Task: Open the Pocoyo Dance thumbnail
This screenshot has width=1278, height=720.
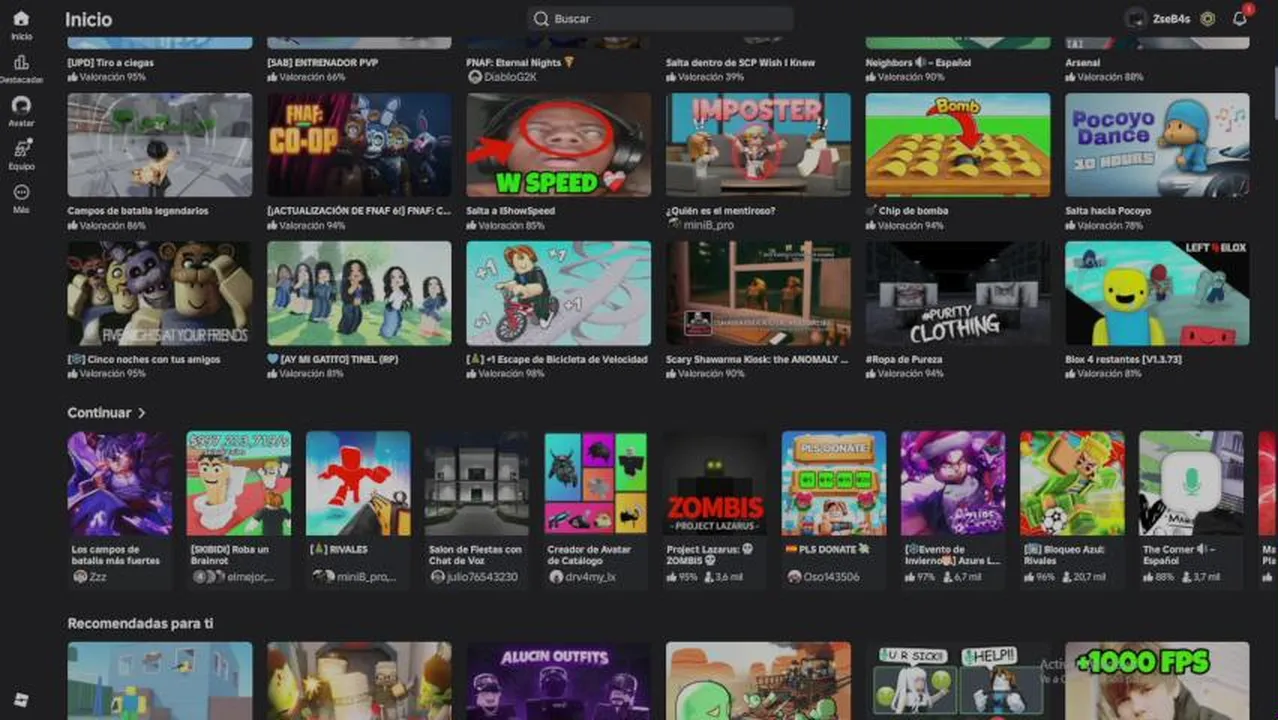Action: (x=1157, y=145)
